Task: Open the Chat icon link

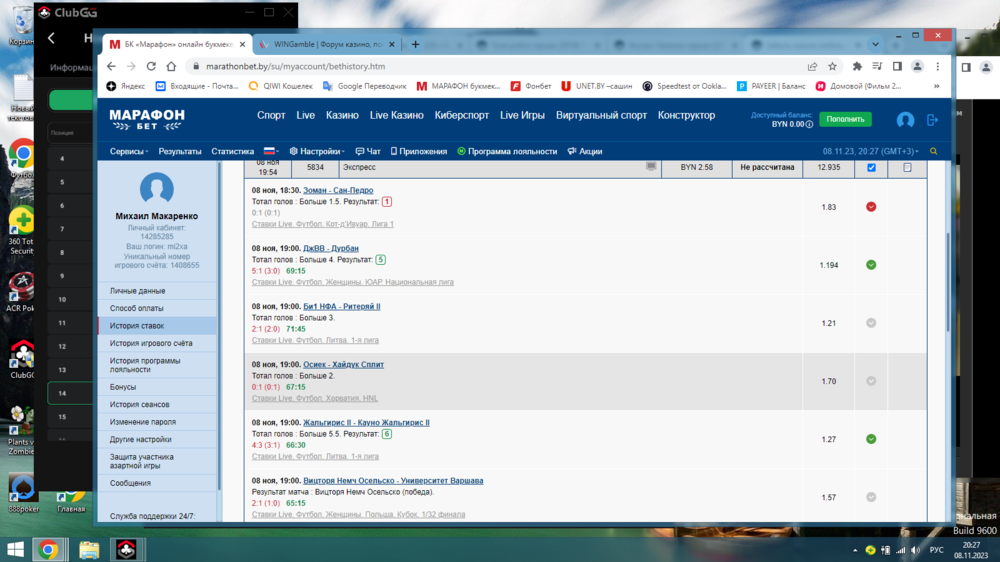Action: (x=367, y=152)
